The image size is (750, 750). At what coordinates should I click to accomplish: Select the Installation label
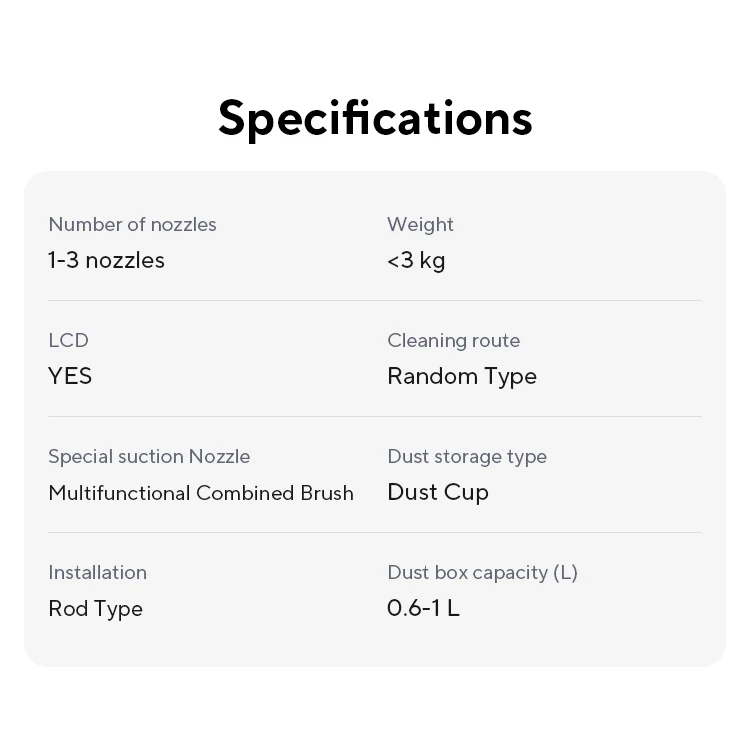(97, 572)
